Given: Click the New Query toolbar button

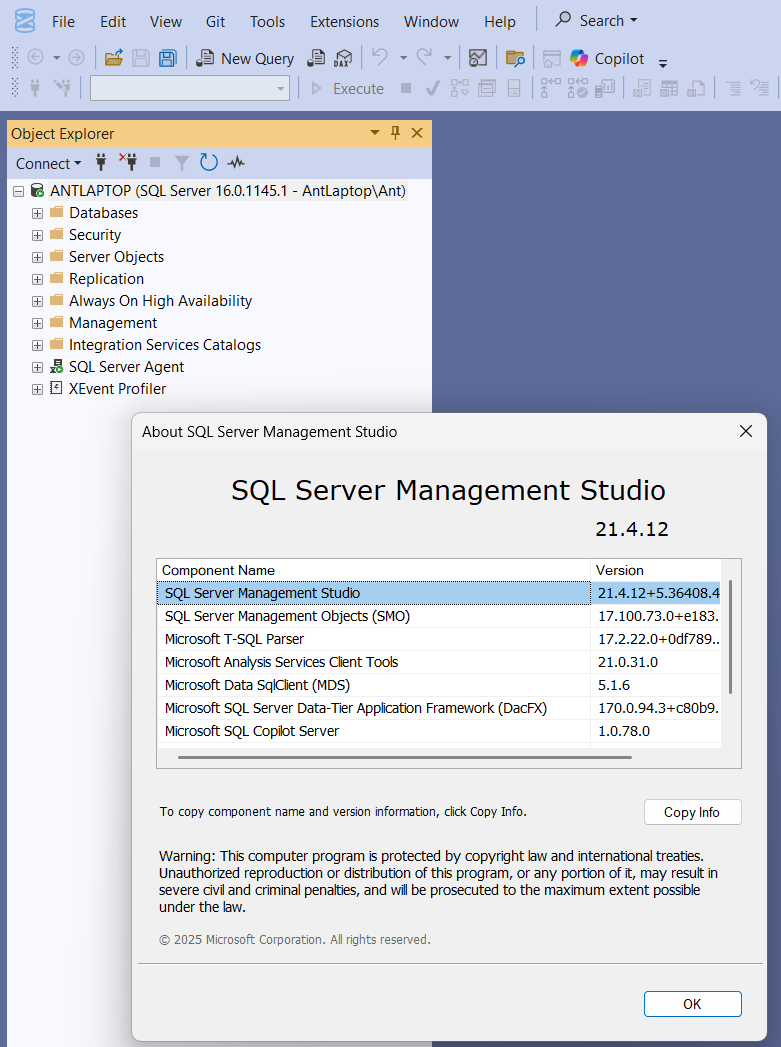Looking at the screenshot, I should (245, 58).
